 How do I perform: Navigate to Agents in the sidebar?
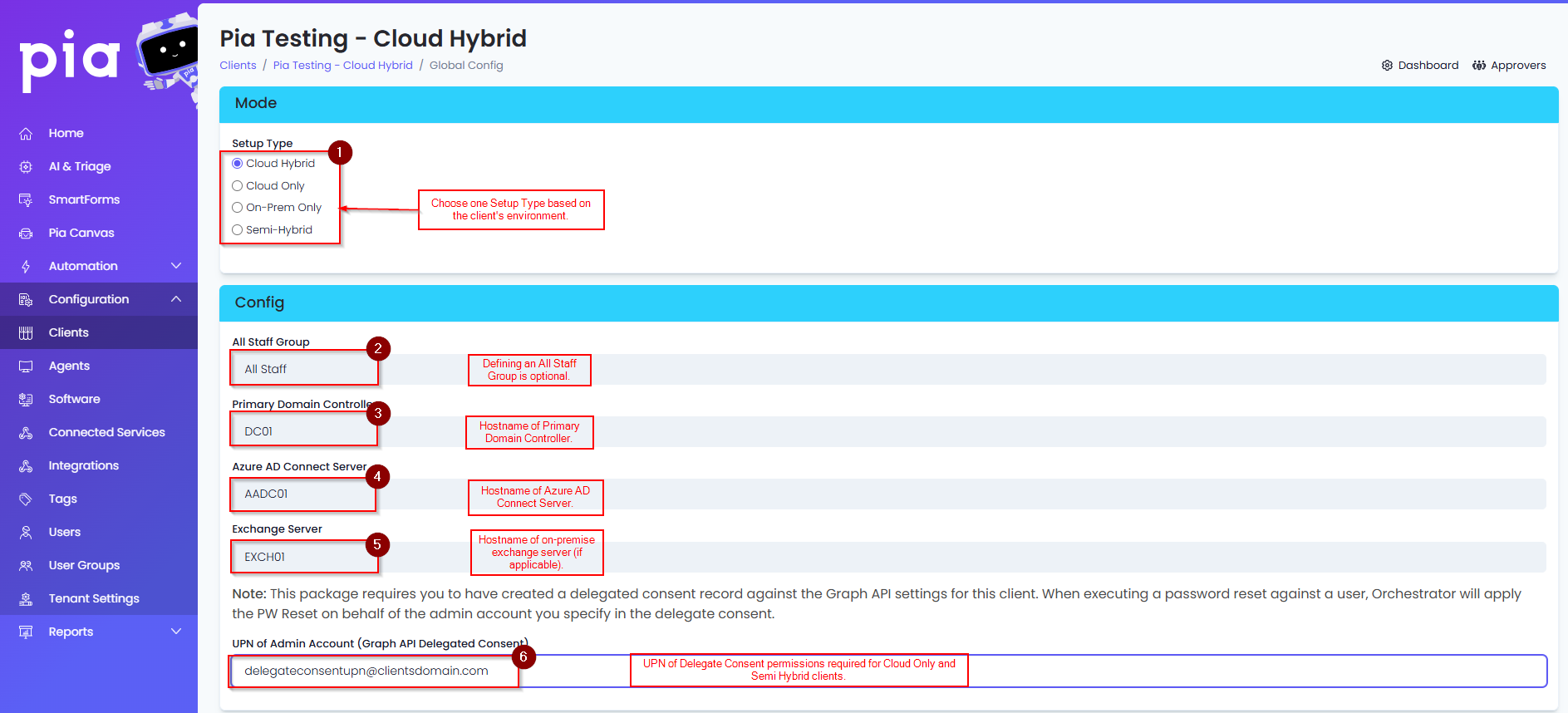pos(99,366)
